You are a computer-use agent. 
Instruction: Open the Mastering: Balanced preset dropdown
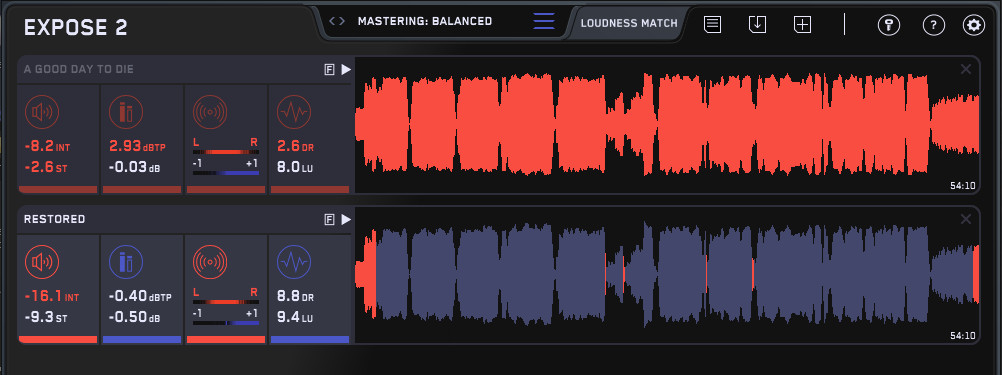425,21
